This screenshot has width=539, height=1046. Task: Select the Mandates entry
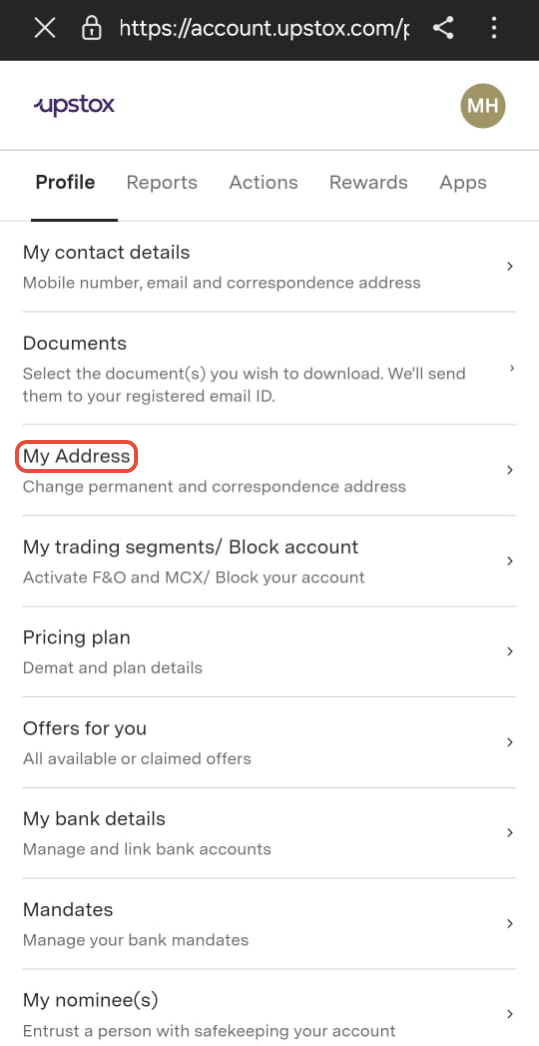(x=270, y=924)
